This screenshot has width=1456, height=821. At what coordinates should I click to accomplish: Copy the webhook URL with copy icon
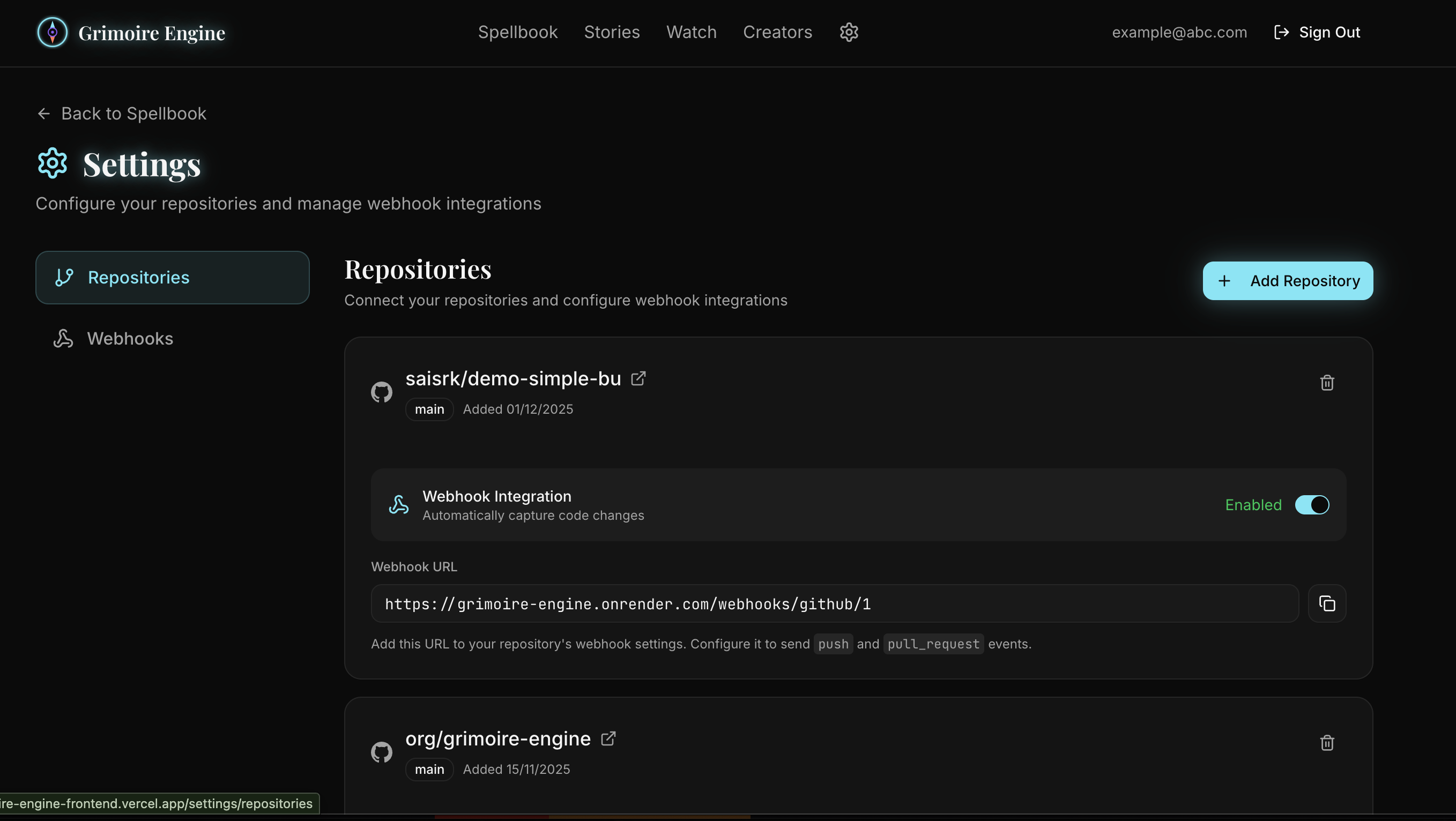click(1327, 603)
